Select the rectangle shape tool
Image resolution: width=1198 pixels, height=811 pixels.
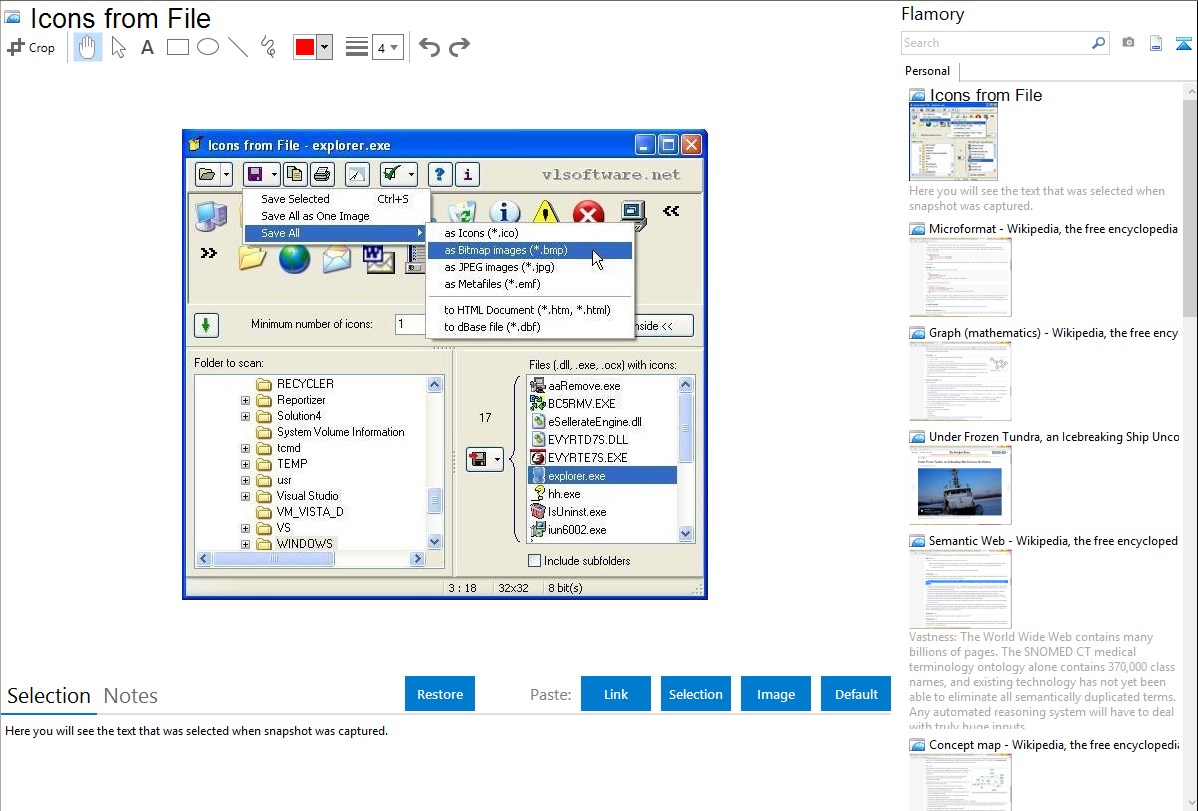tap(178, 47)
